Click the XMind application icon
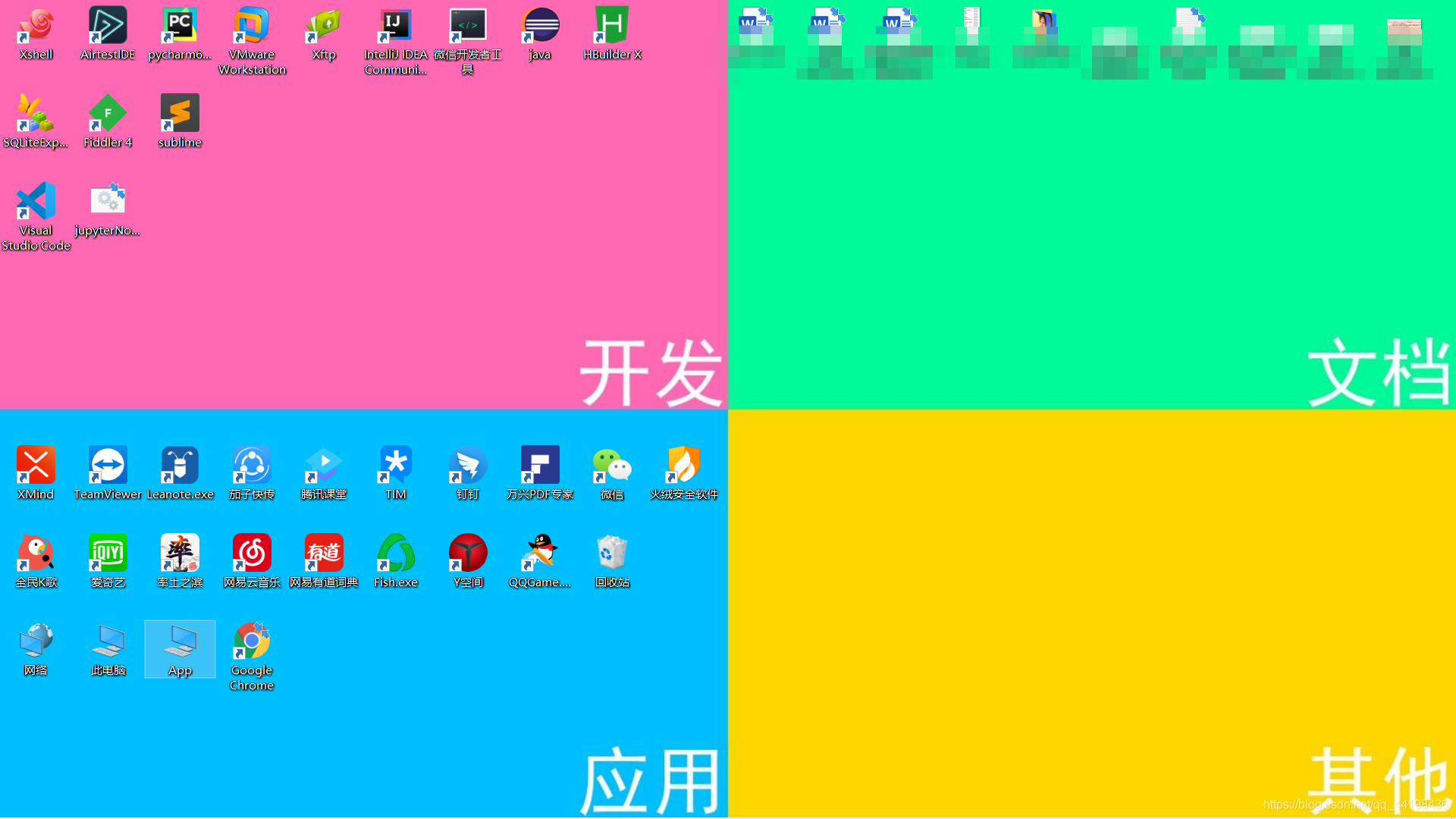1456x819 pixels. coord(36,466)
